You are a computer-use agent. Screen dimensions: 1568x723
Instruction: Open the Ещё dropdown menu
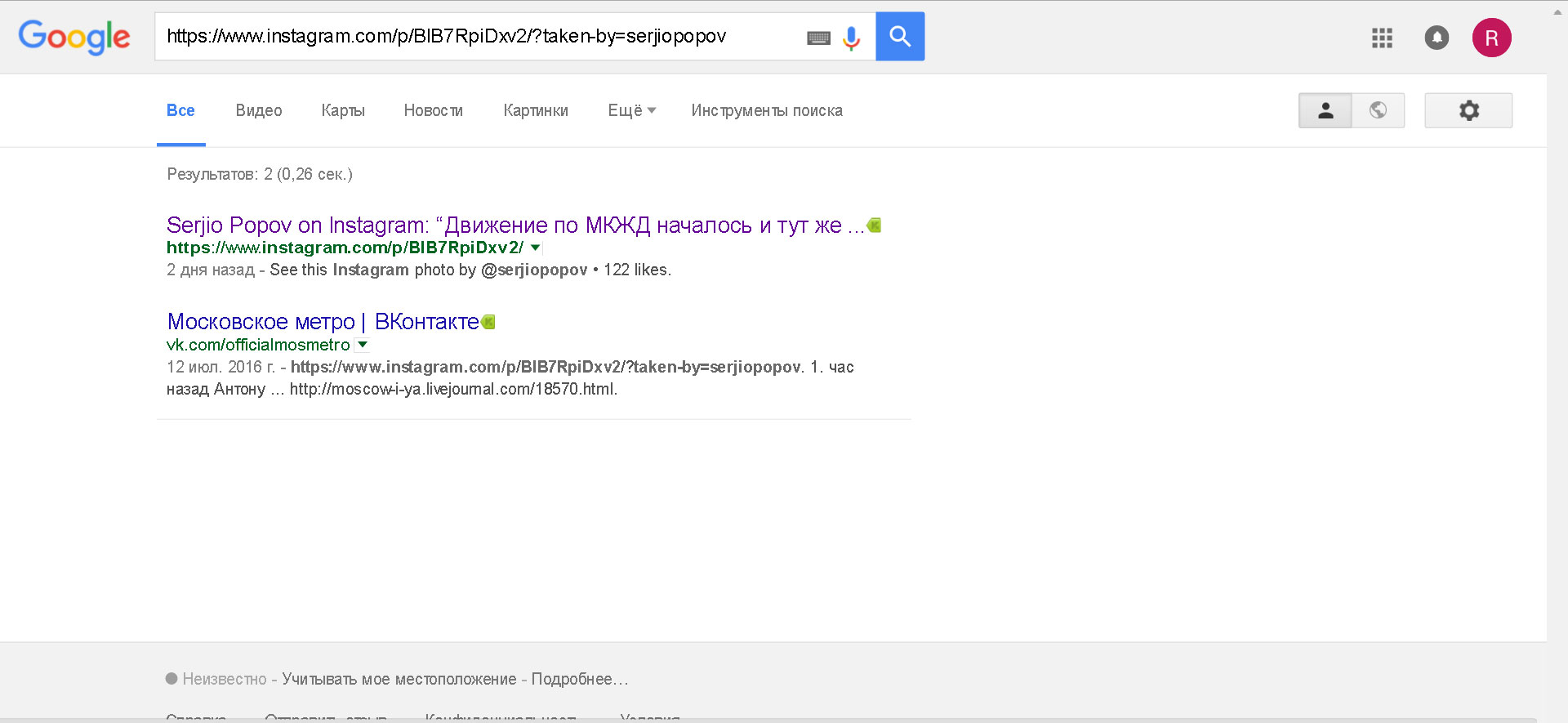tap(631, 110)
